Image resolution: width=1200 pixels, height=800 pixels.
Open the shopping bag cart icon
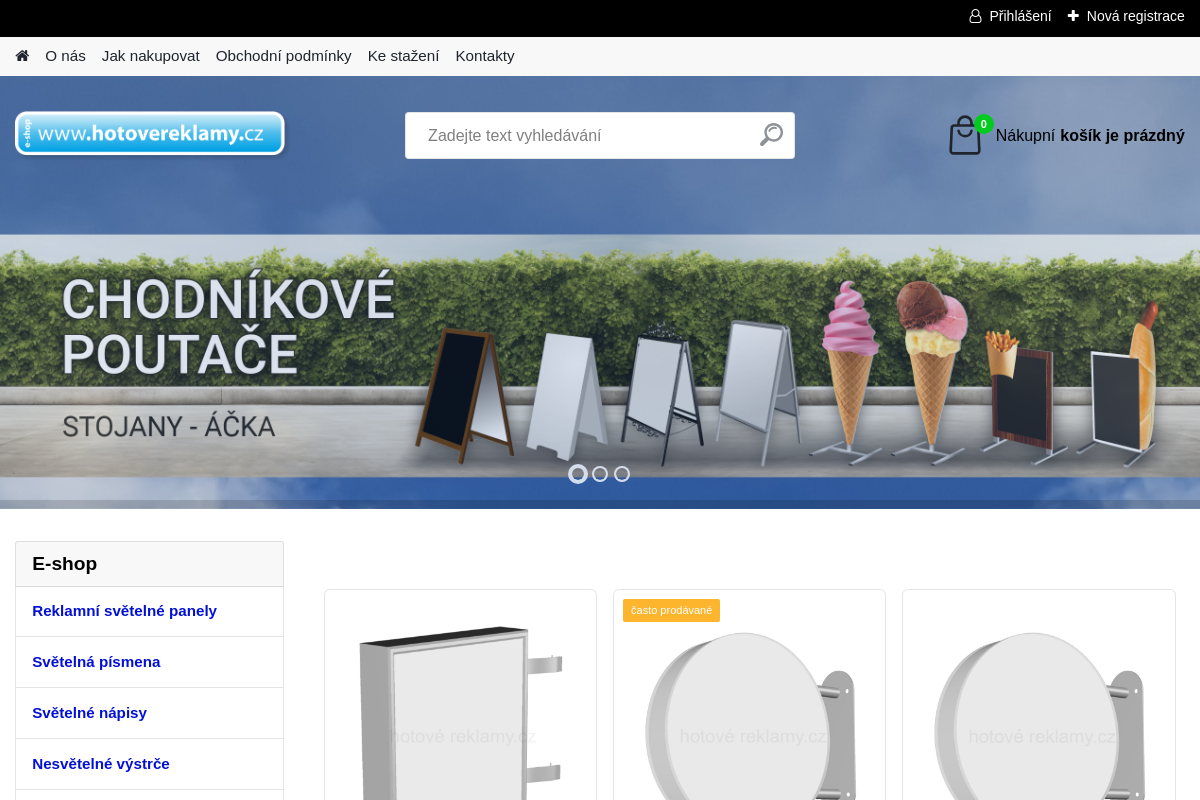coord(965,136)
